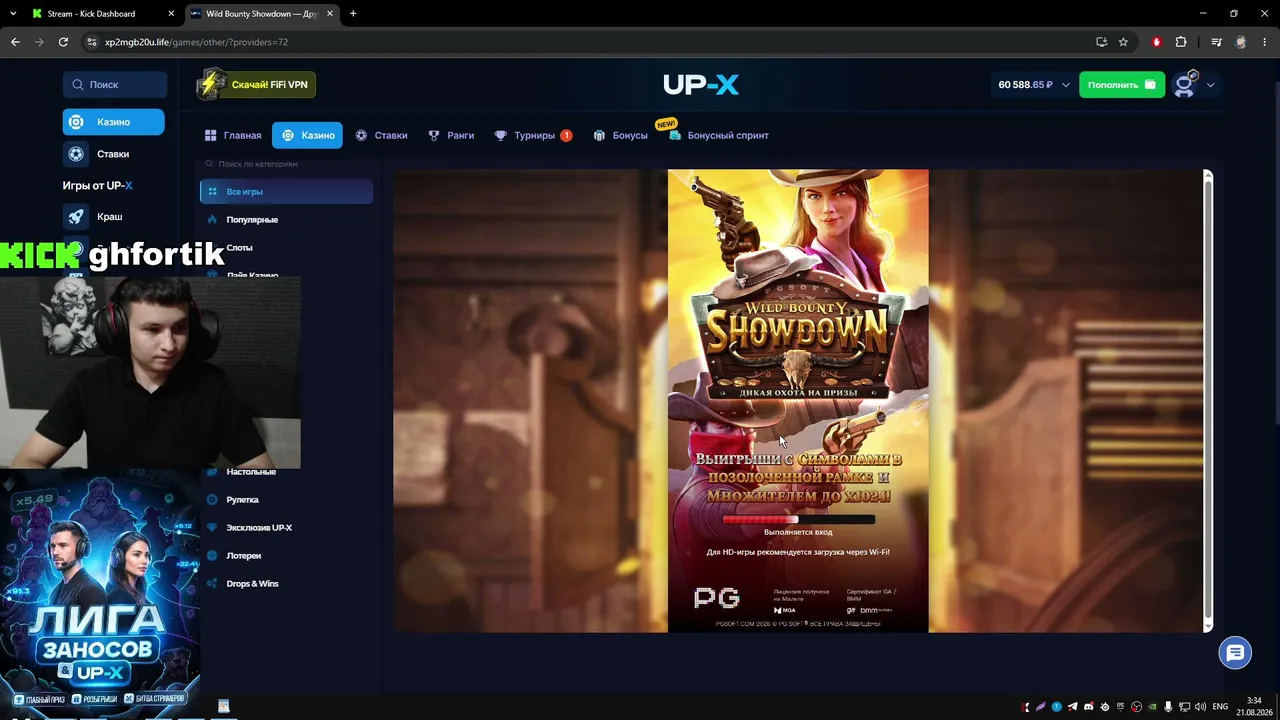The width and height of the screenshot is (1280, 720).
Task: Open the Ранги tab
Action: point(451,135)
